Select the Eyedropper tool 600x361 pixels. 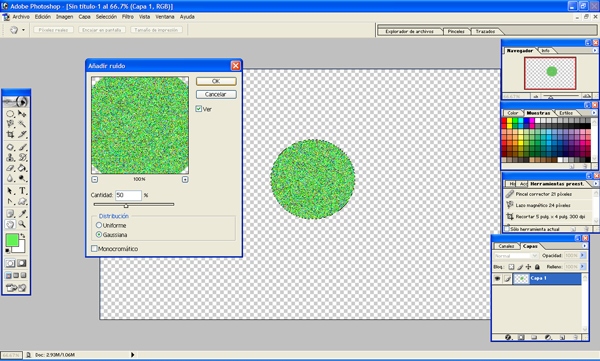coord(22,214)
